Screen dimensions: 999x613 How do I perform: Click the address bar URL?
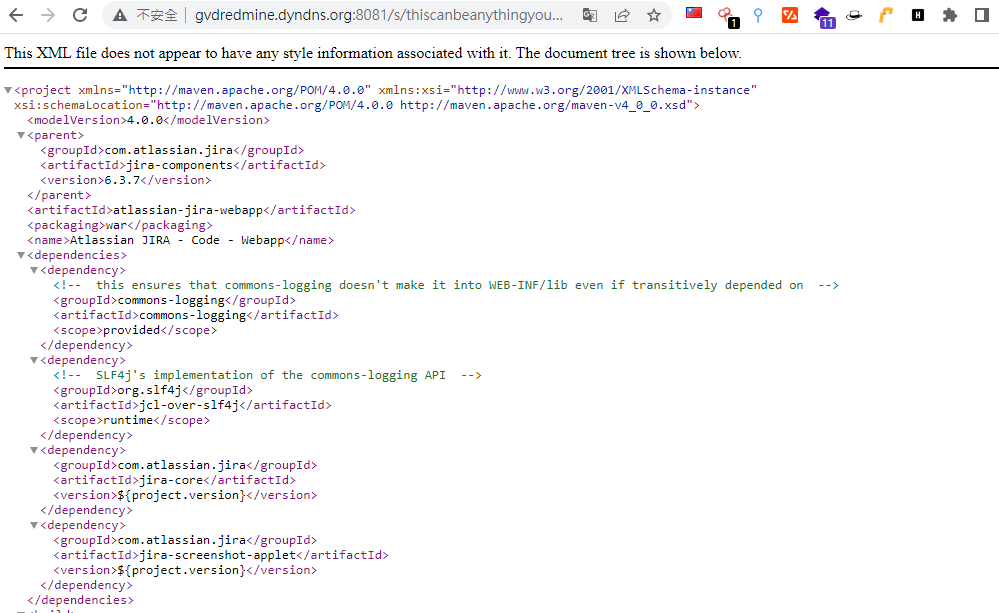[378, 15]
